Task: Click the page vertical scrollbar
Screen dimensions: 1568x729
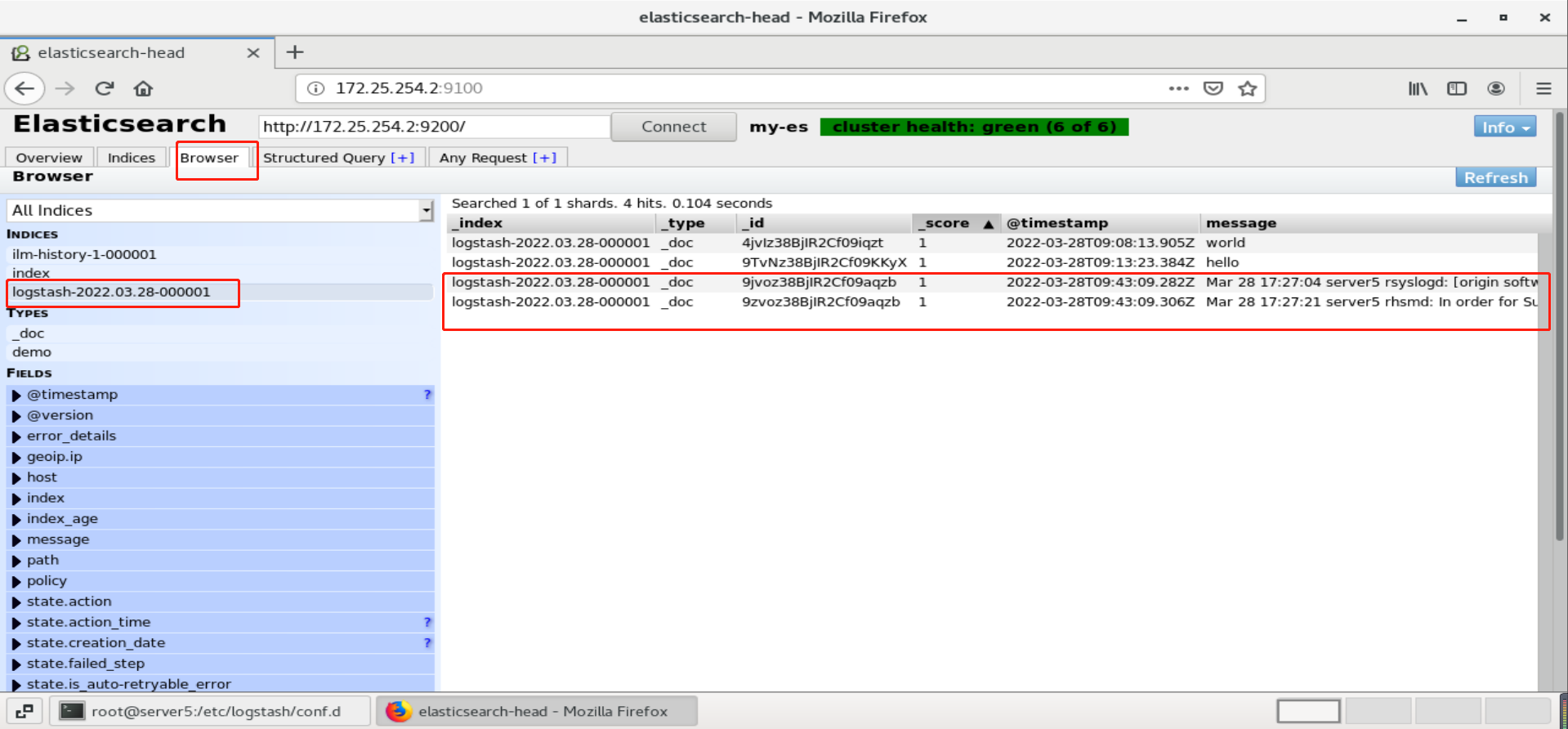Action: click(1560, 327)
